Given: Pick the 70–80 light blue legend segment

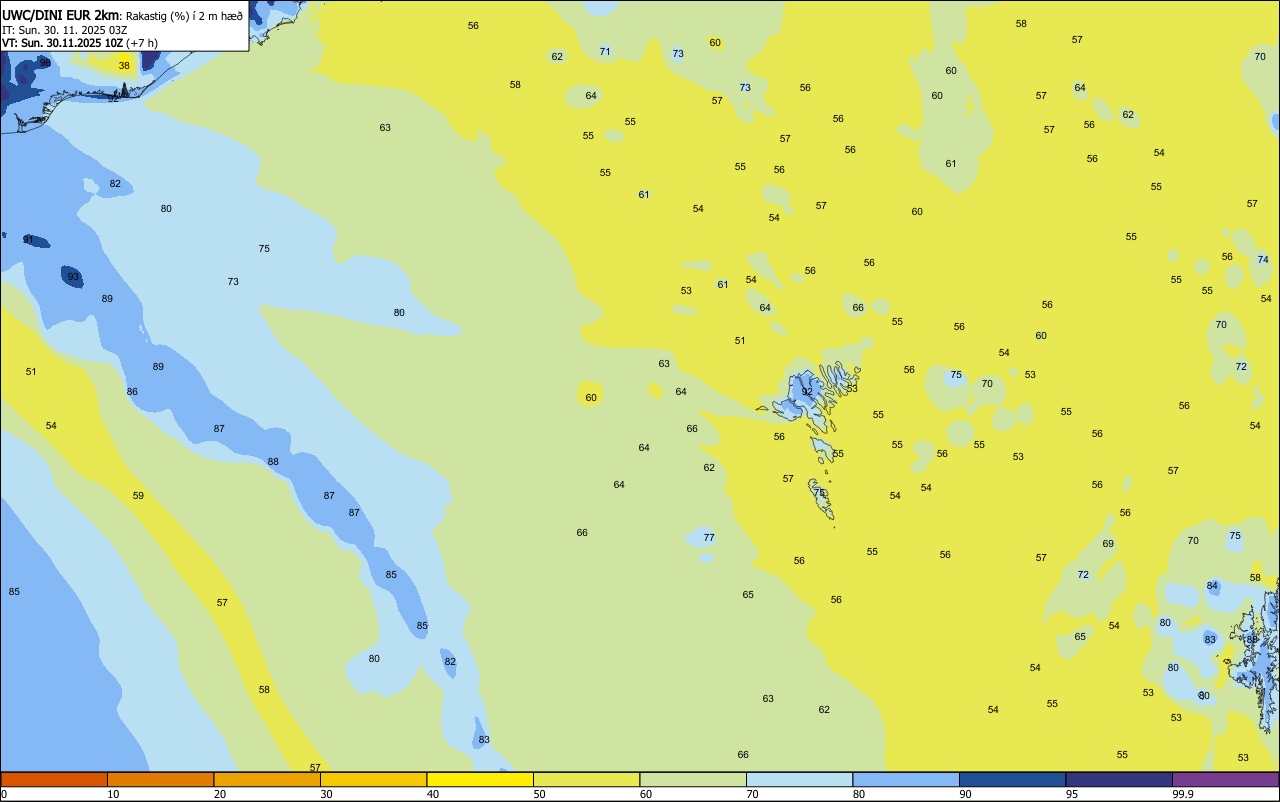Looking at the screenshot, I should click(x=799, y=779).
